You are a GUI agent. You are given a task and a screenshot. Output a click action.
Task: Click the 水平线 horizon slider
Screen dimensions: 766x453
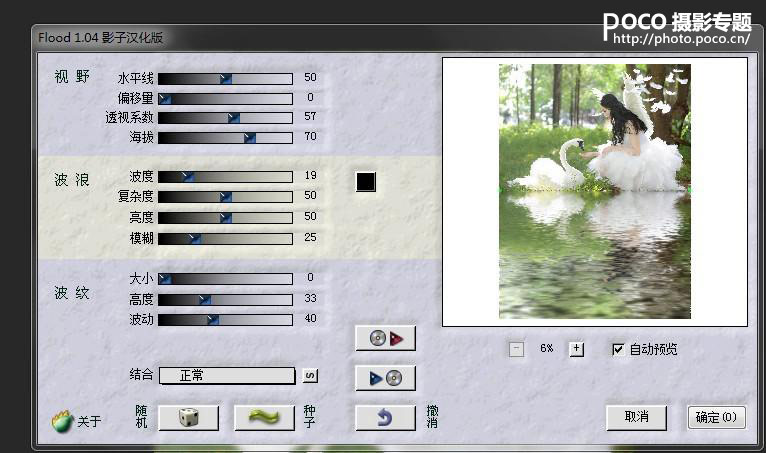click(225, 79)
